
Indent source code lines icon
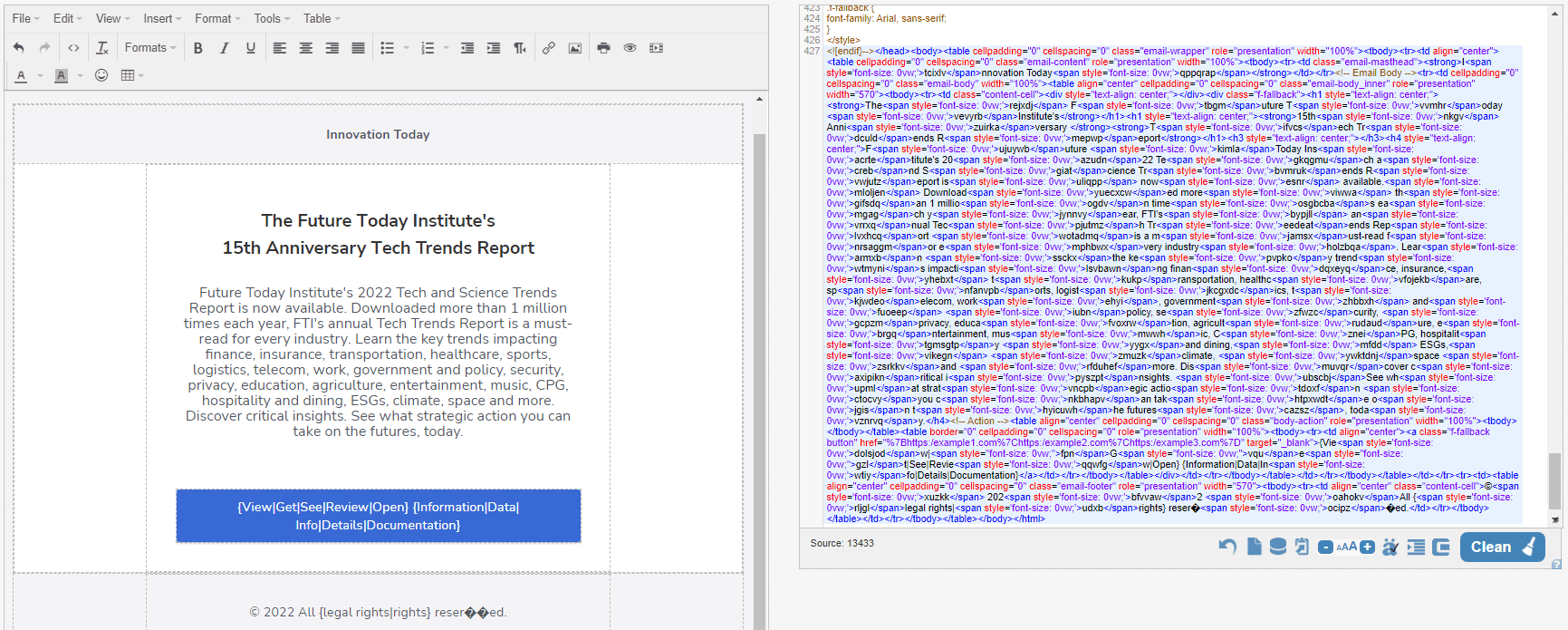[1416, 547]
